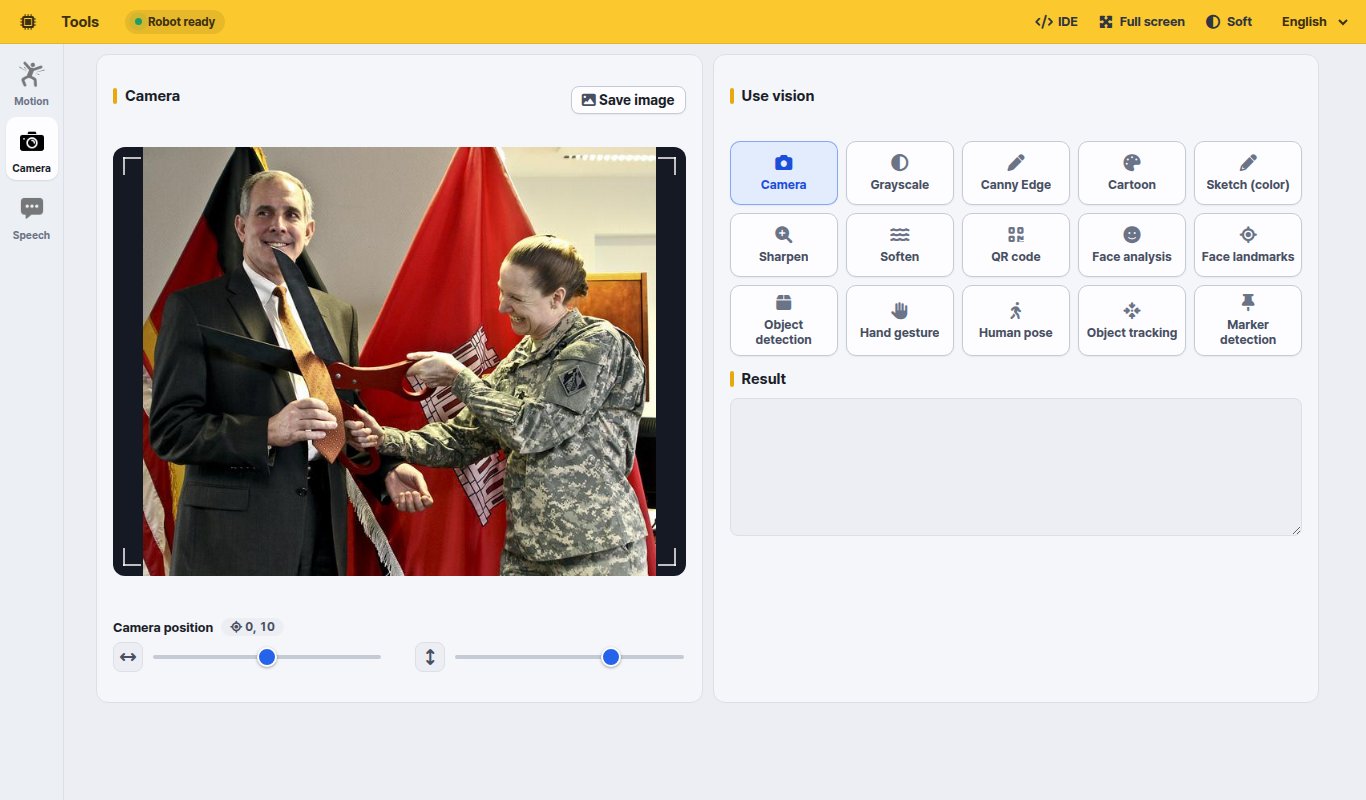
Task: Open the Motion sidebar section
Action: 31,83
